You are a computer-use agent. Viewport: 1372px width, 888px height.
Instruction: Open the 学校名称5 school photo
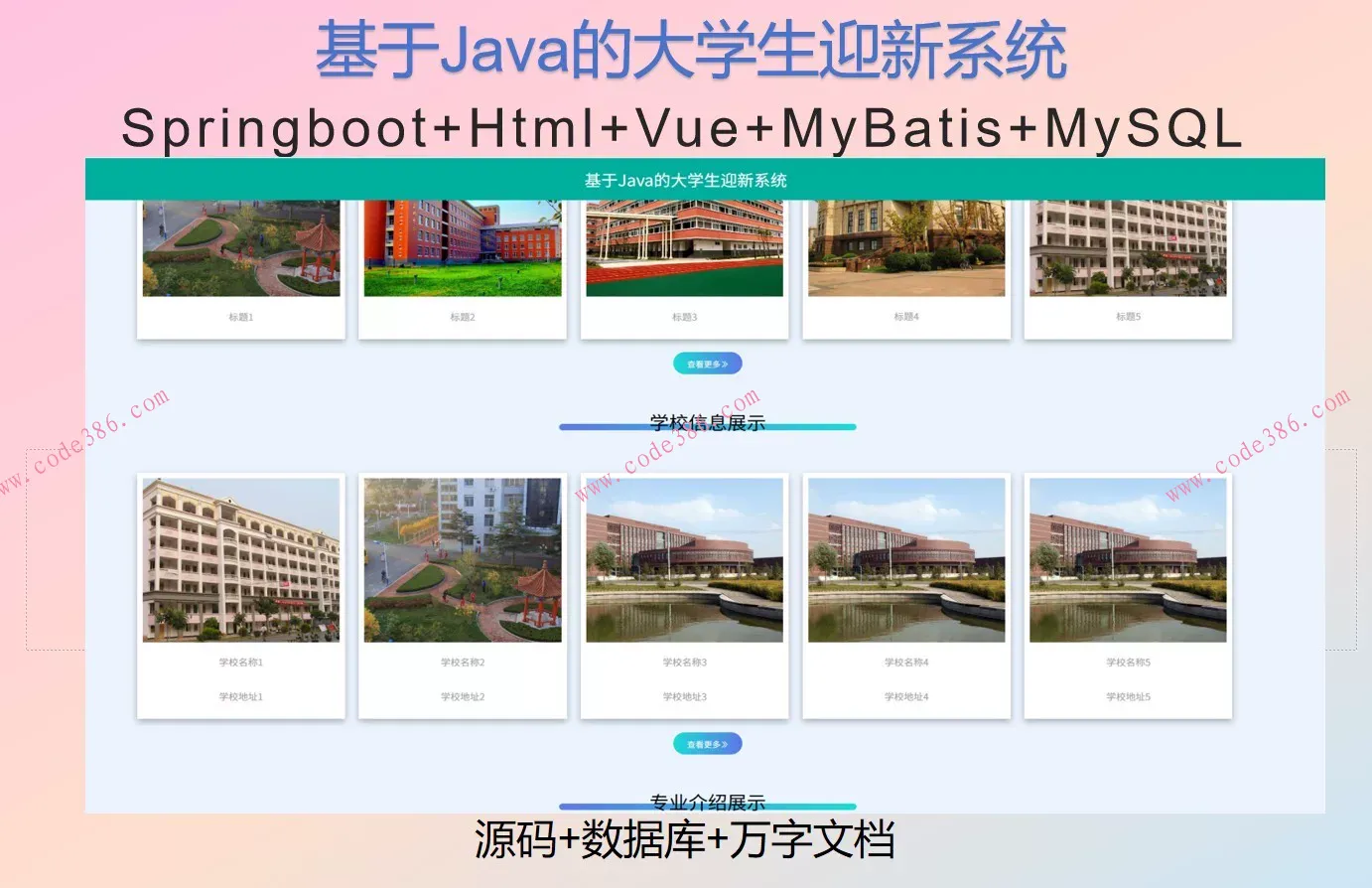tap(1128, 560)
